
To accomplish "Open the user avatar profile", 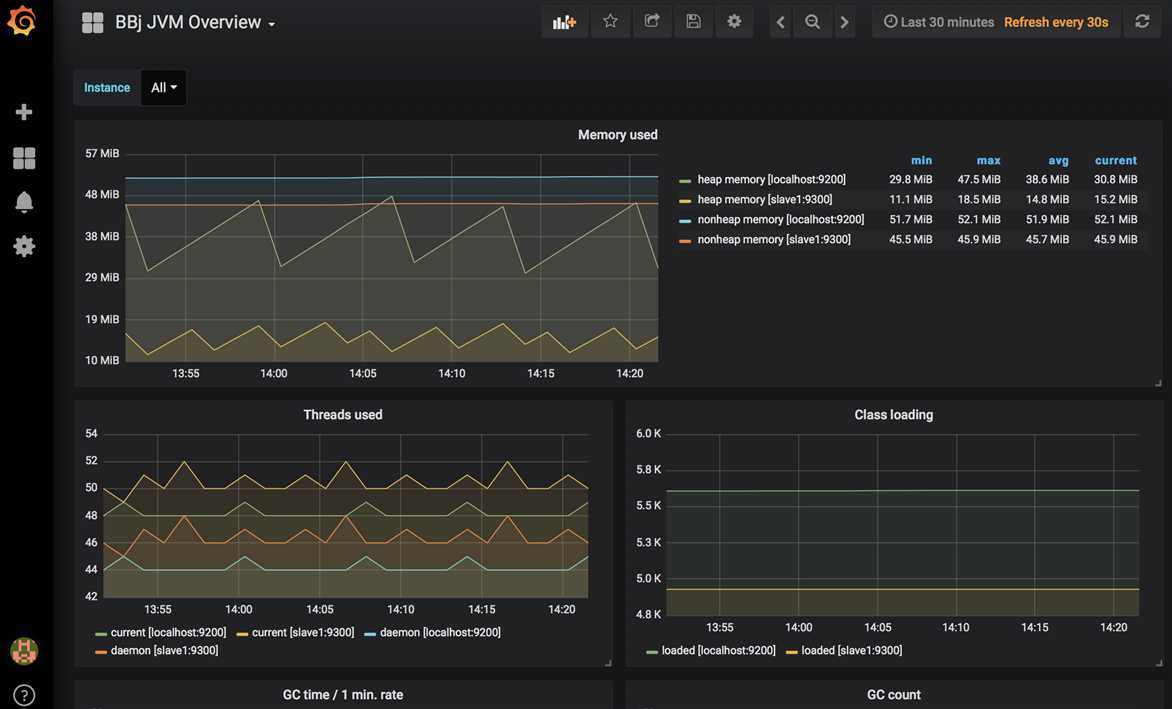I will click(x=24, y=651).
